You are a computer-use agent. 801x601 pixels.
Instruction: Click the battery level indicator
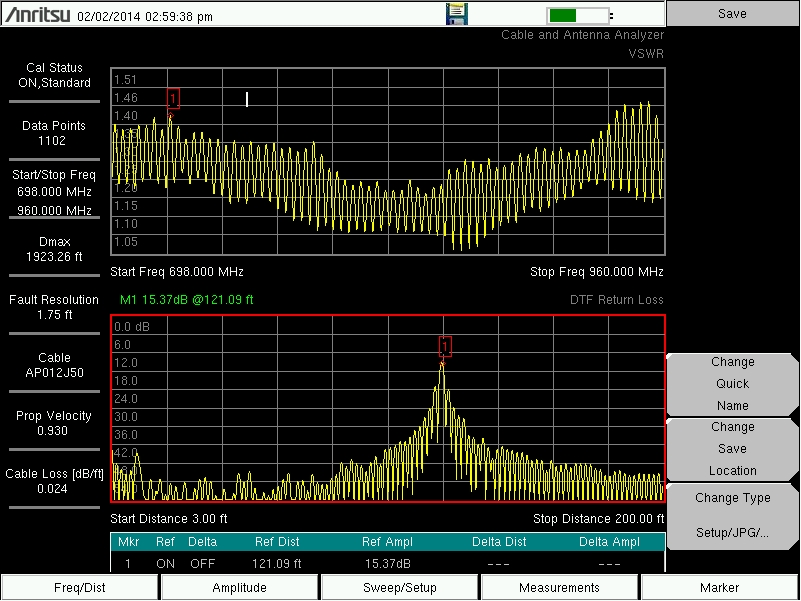pyautogui.click(x=578, y=15)
